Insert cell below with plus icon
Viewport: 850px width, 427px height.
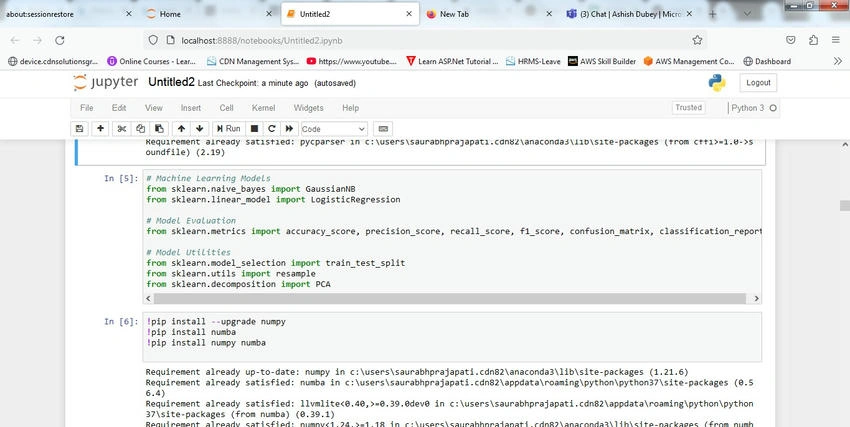100,128
